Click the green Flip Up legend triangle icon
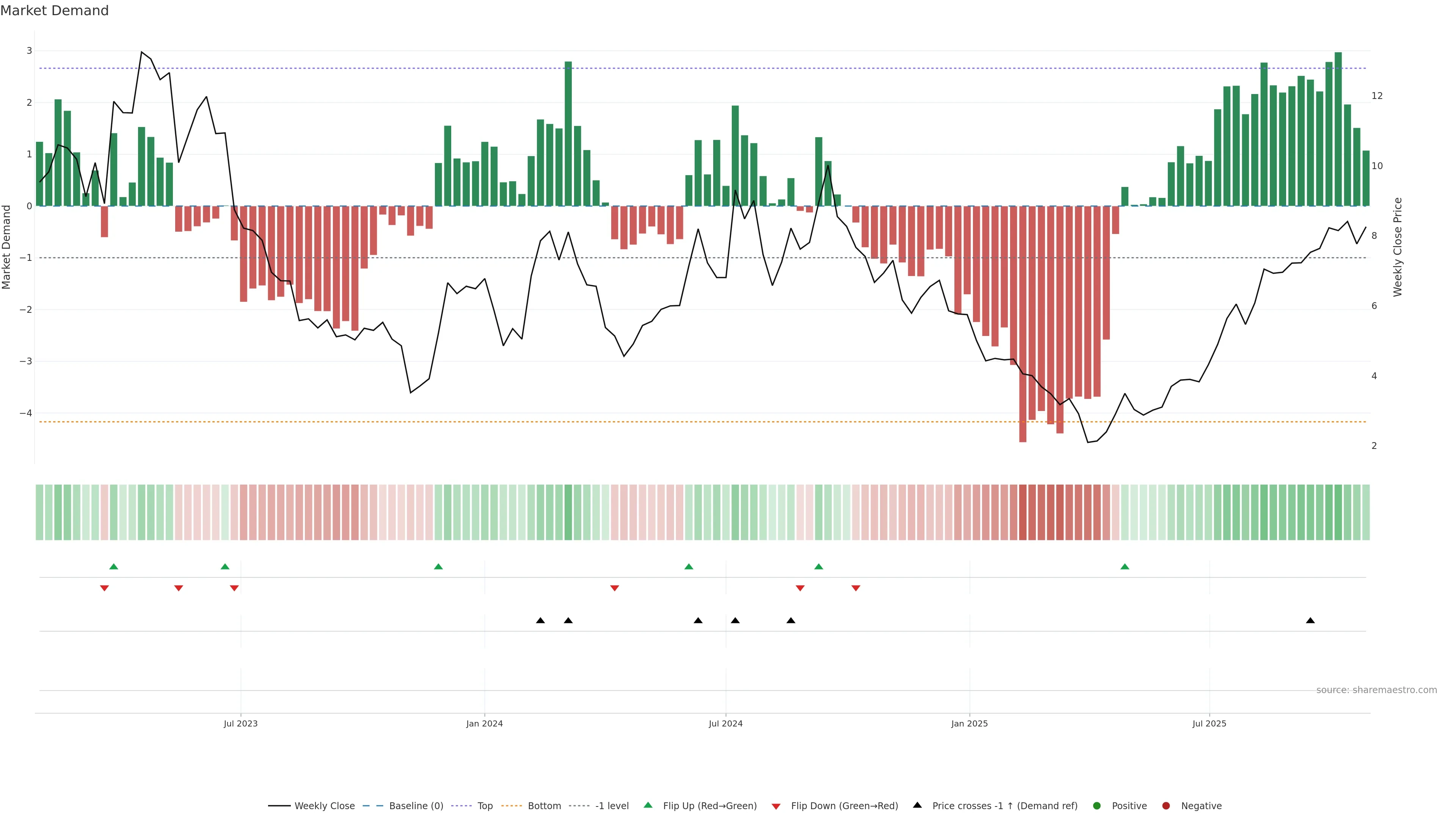This screenshot has width=1456, height=819. point(648,805)
